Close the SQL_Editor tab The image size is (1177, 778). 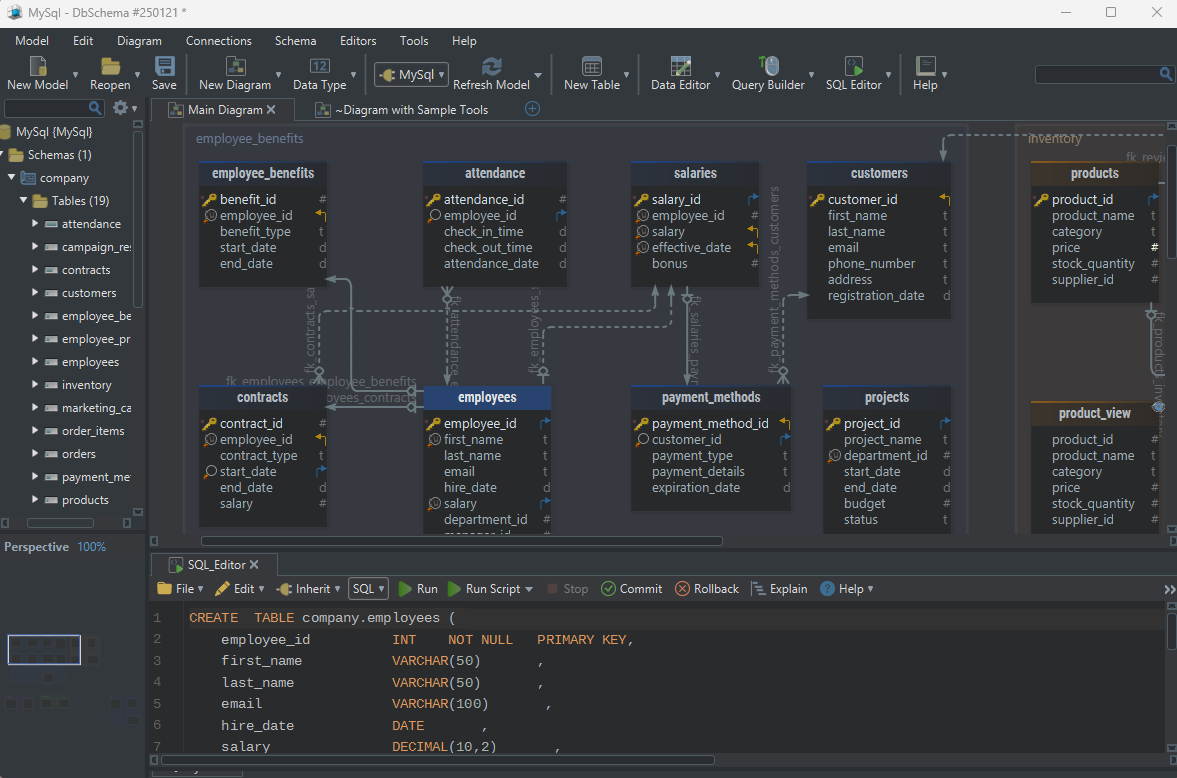click(254, 565)
